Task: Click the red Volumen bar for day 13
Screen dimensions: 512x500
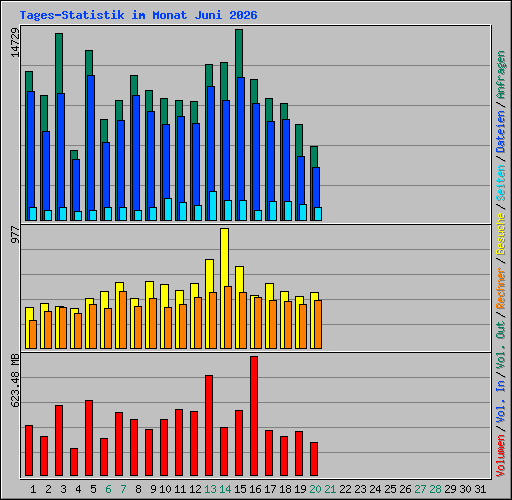Action: point(209,425)
